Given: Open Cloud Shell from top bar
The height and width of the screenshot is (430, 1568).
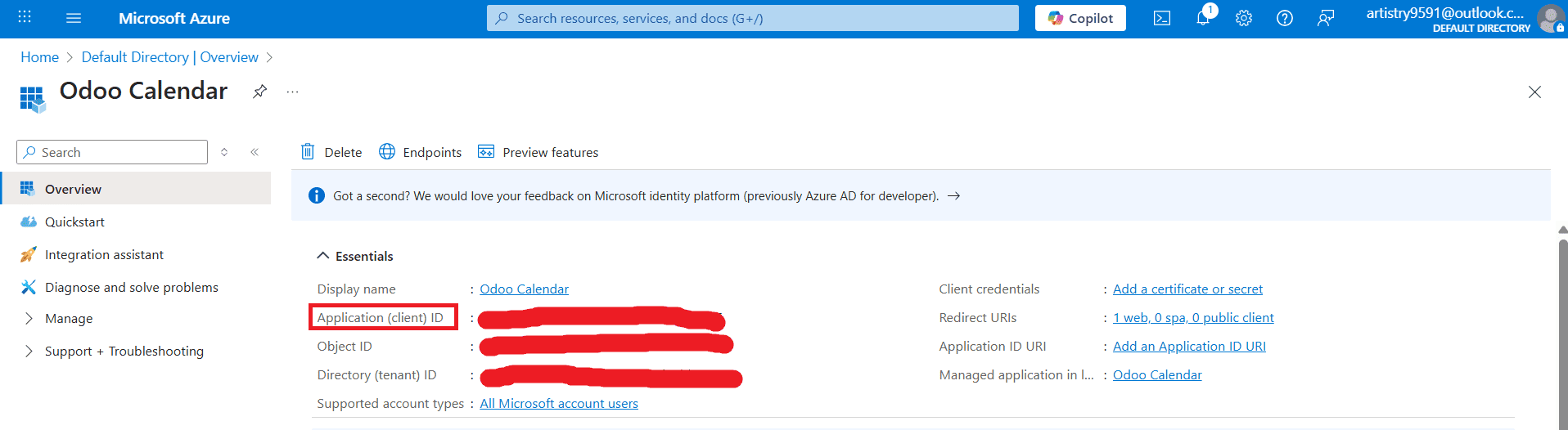Looking at the screenshot, I should pos(1162,18).
